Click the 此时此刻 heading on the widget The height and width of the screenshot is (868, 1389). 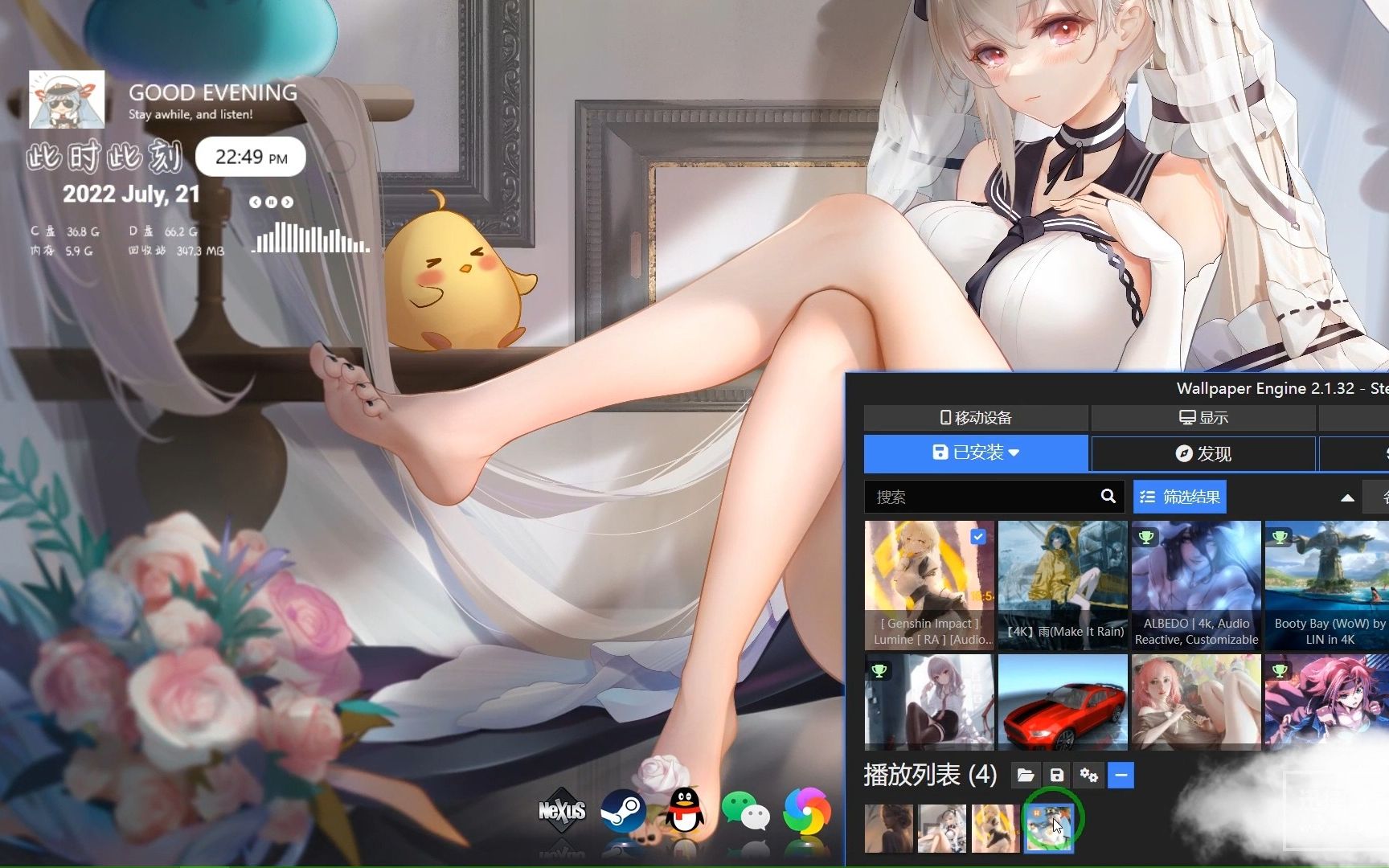coord(105,157)
